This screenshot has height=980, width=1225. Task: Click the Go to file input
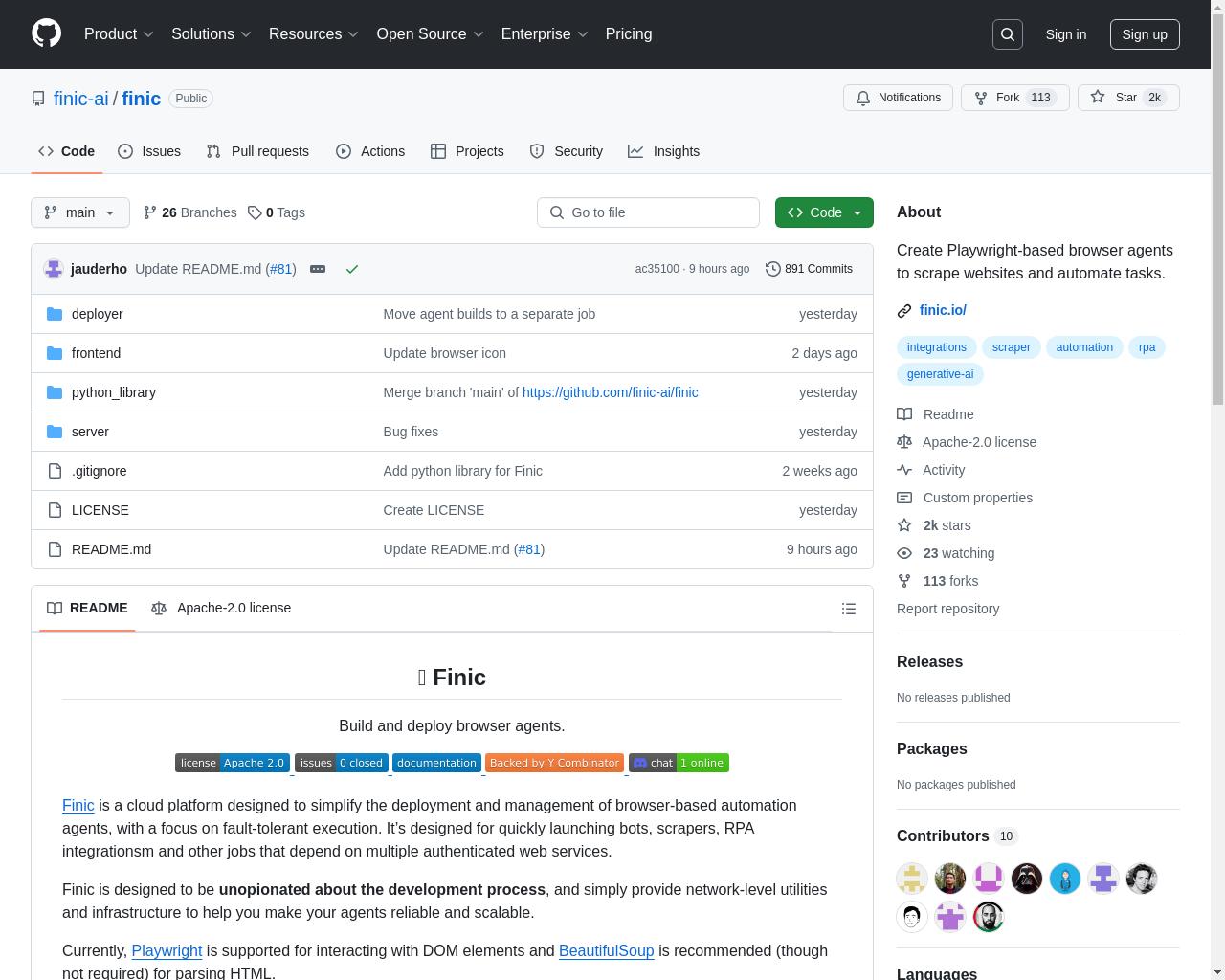[648, 212]
